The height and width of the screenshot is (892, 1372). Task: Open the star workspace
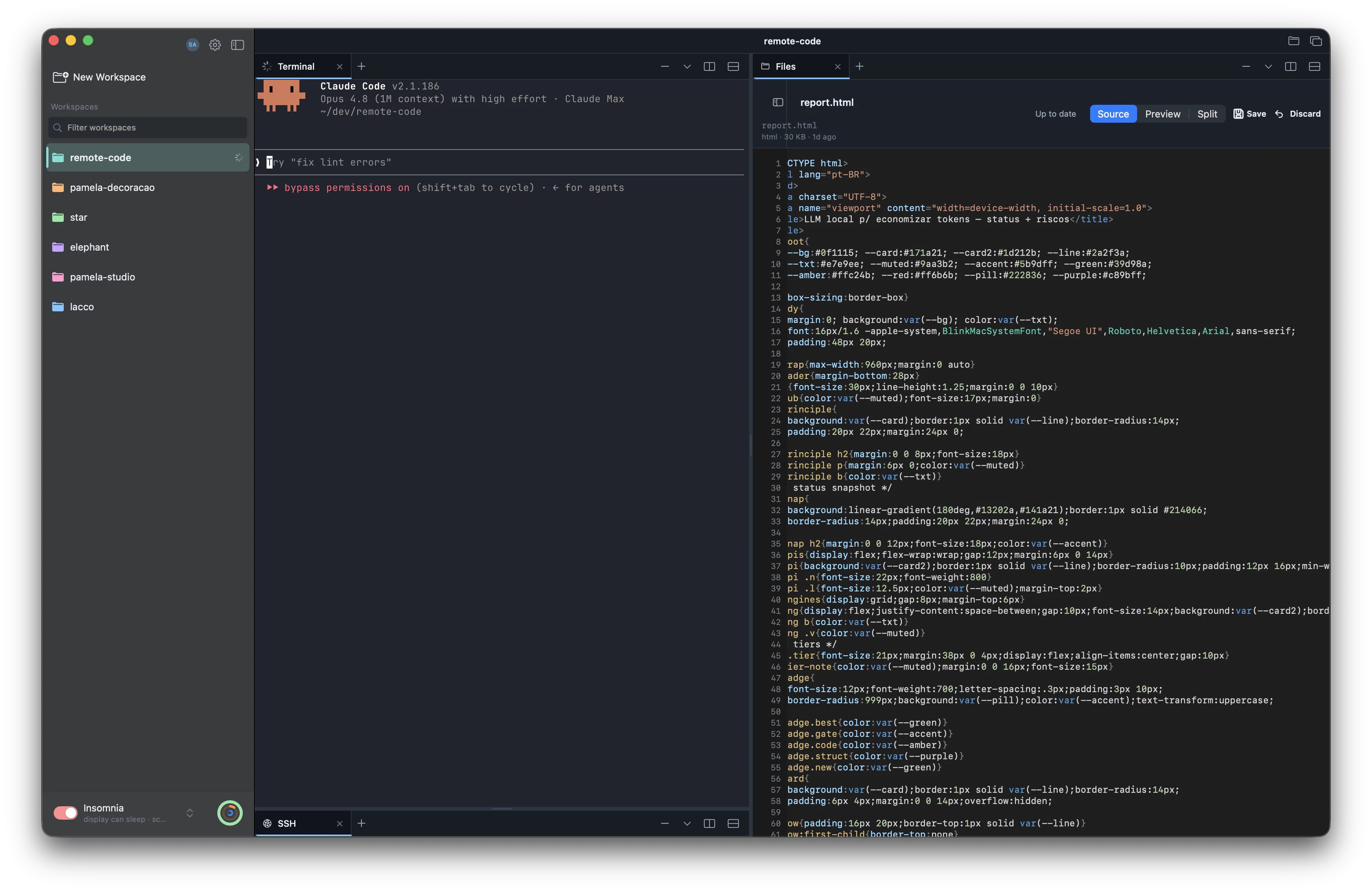click(148, 217)
